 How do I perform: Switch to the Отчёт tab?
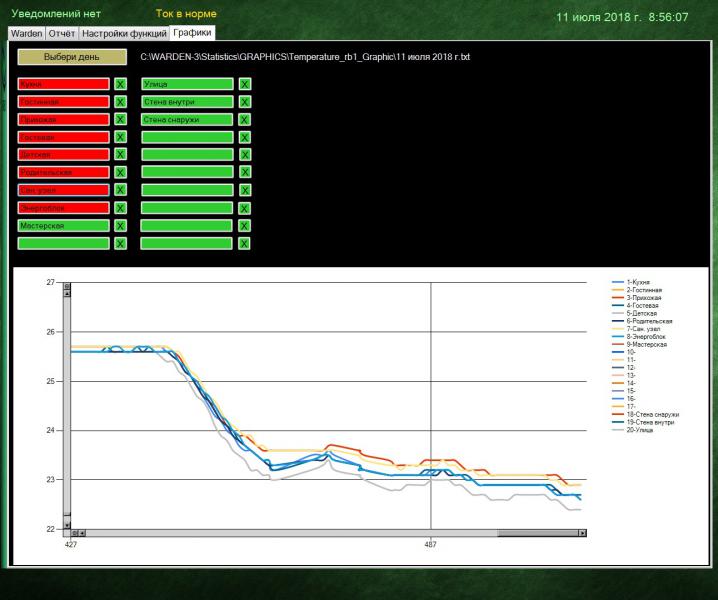pyautogui.click(x=62, y=33)
